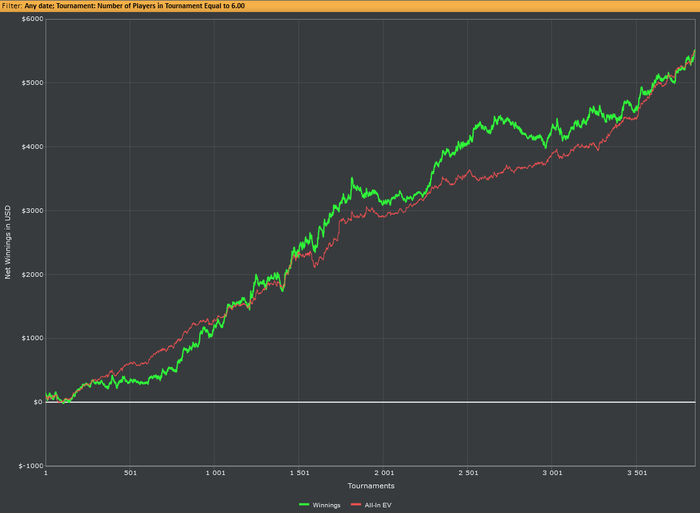Click the $0 y-axis label
The width and height of the screenshot is (700, 513).
[38, 402]
